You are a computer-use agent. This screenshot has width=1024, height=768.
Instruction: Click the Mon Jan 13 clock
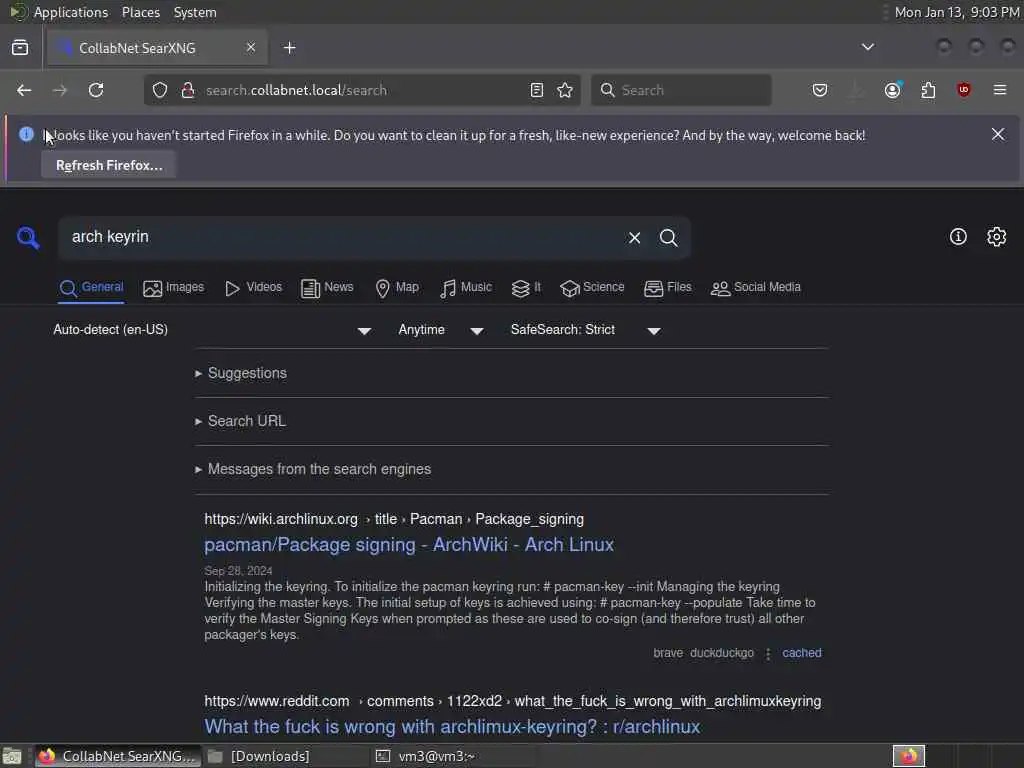[x=957, y=12]
